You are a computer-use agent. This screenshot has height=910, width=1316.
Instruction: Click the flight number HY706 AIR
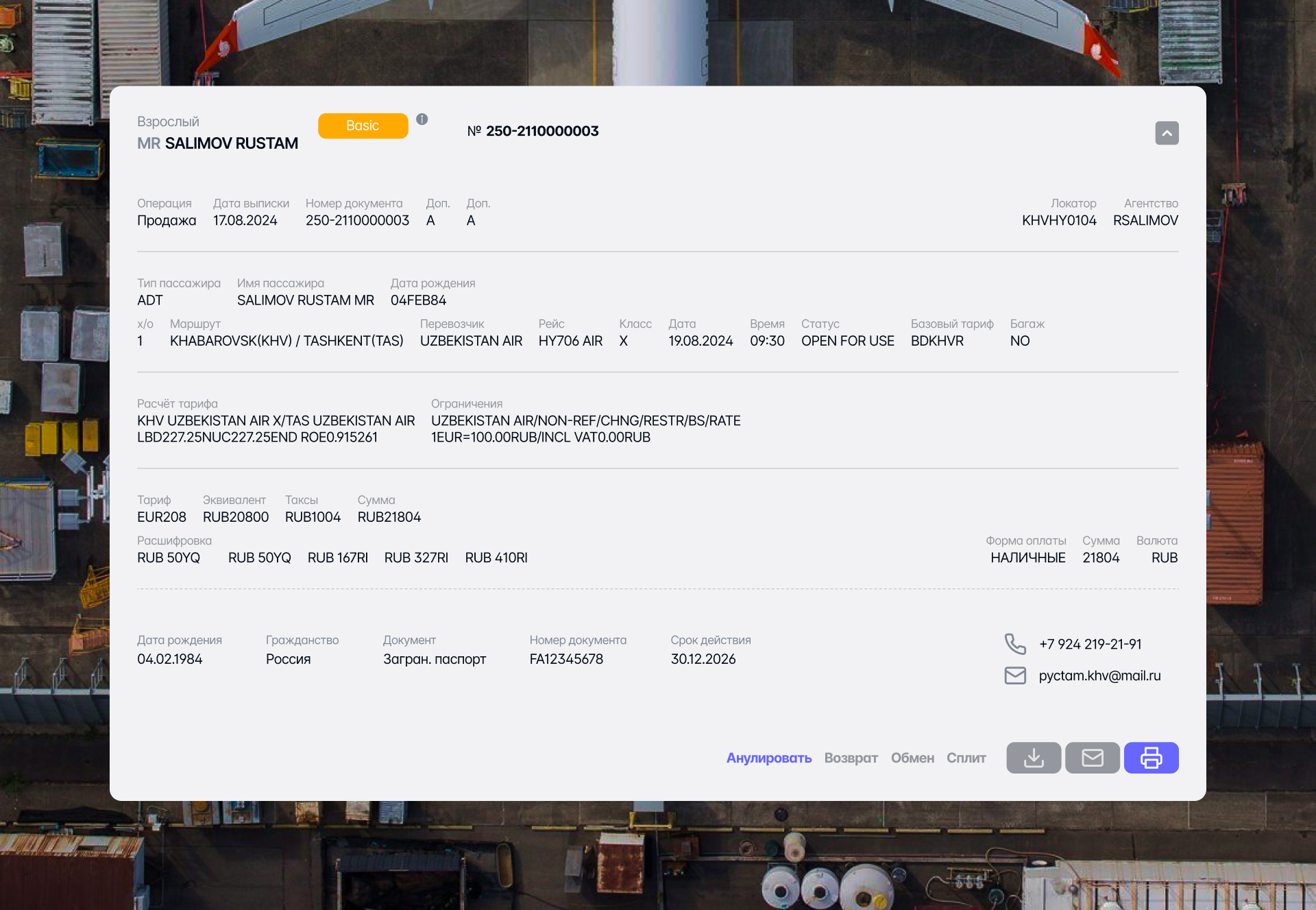pyautogui.click(x=570, y=341)
